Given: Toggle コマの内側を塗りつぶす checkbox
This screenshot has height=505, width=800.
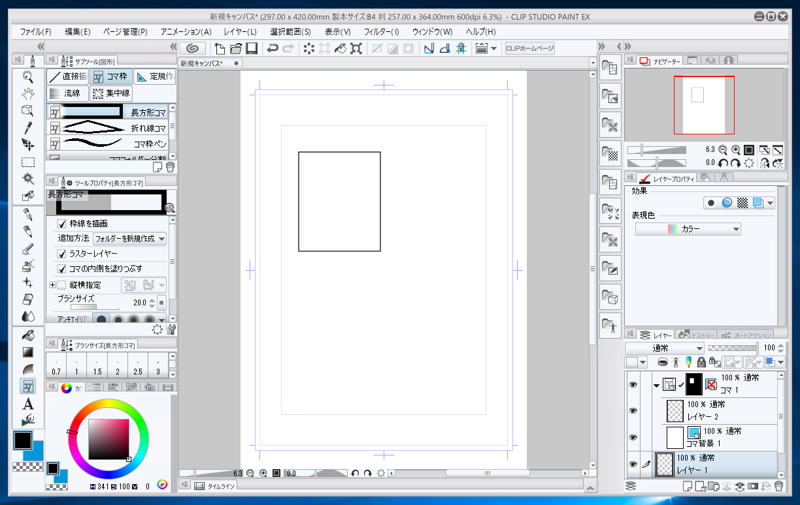Looking at the screenshot, I should click(62, 268).
